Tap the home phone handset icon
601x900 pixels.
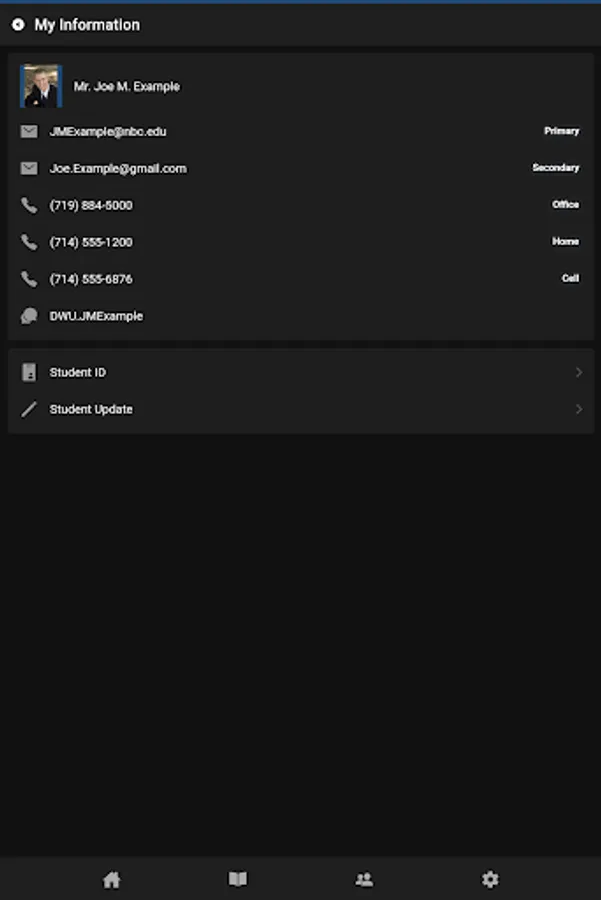point(29,242)
